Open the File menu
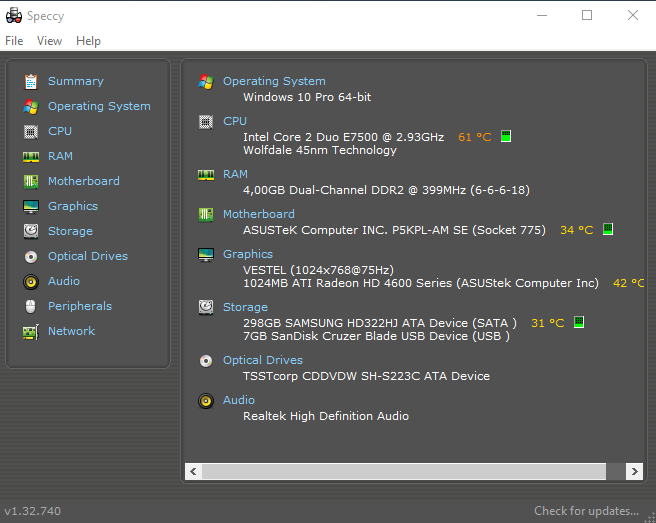This screenshot has width=656, height=523. 14,41
